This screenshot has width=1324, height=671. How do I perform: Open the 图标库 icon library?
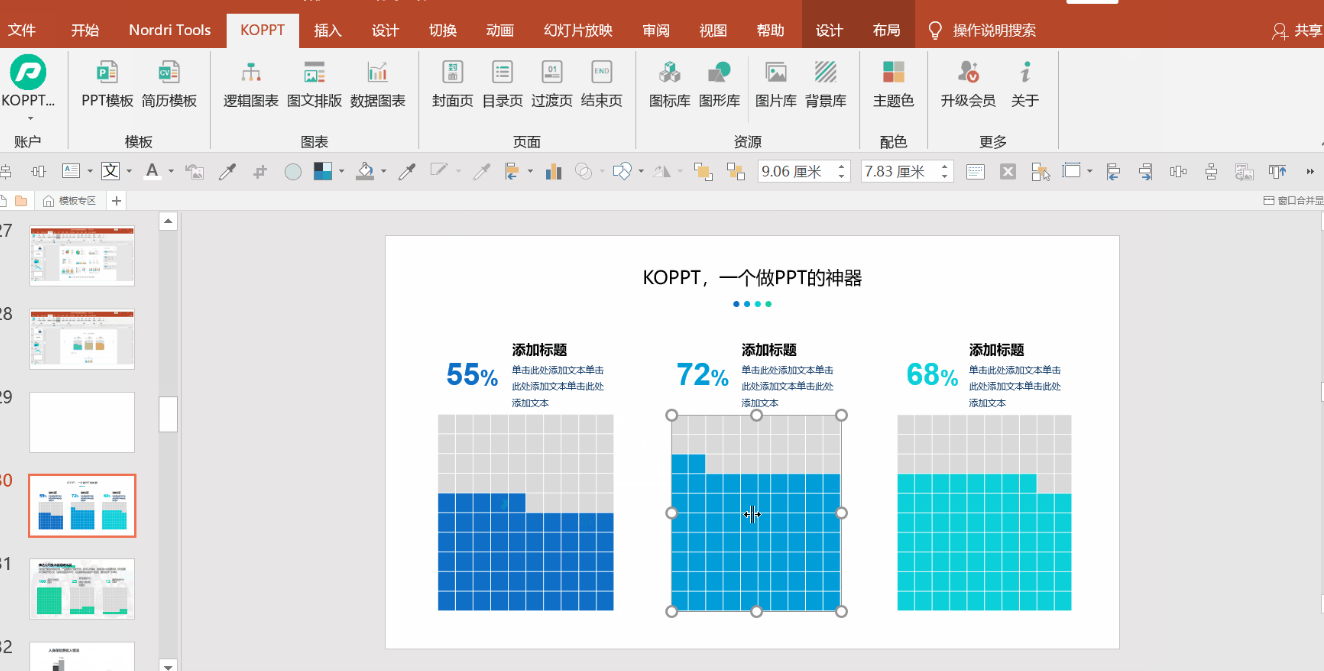(x=670, y=82)
